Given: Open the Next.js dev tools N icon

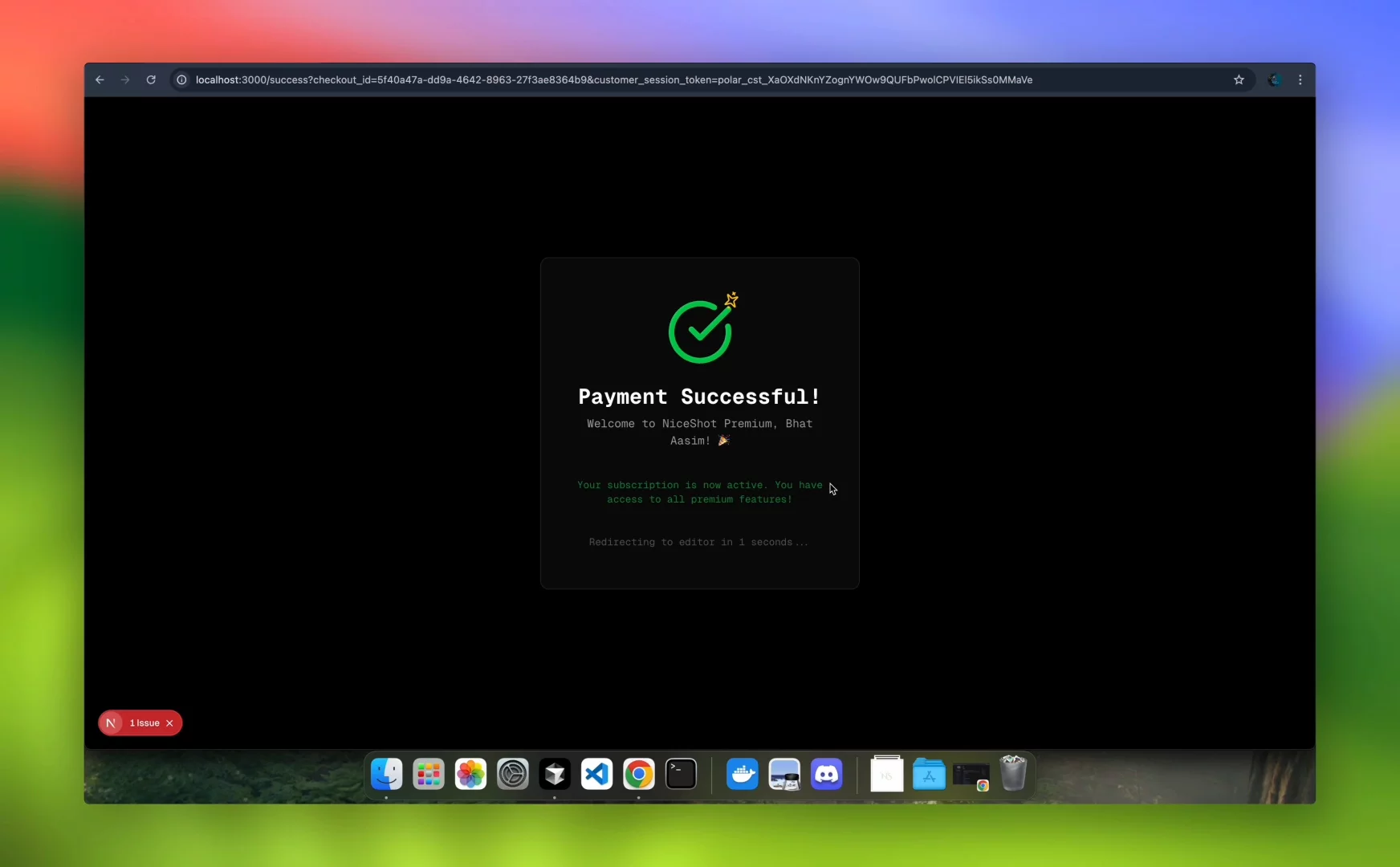Looking at the screenshot, I should click(112, 723).
